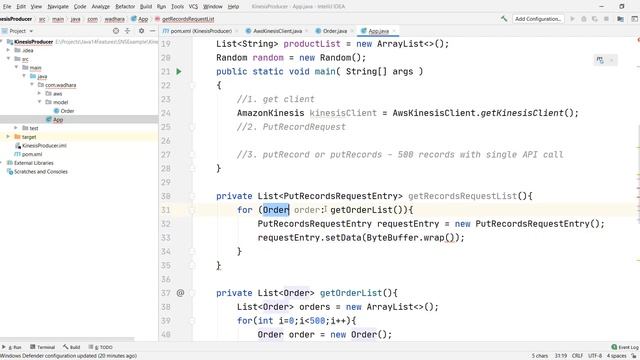Open the Event Log
640x360 pixels.
pyautogui.click(x=625, y=347)
